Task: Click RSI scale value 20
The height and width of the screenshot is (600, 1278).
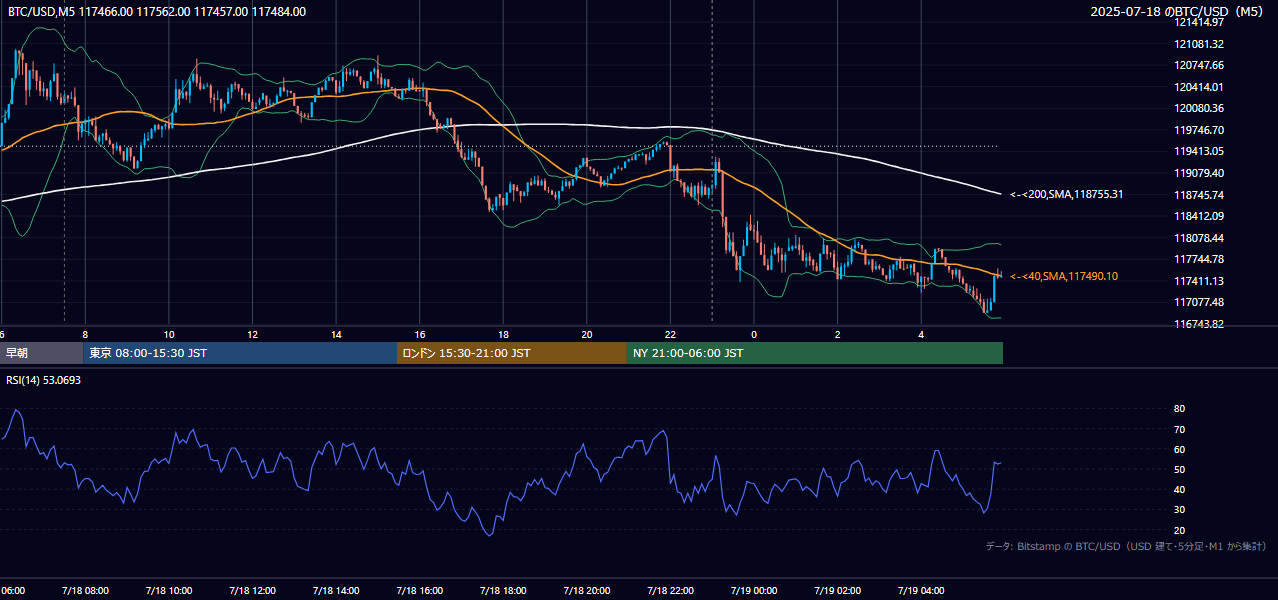Action: (x=1180, y=530)
